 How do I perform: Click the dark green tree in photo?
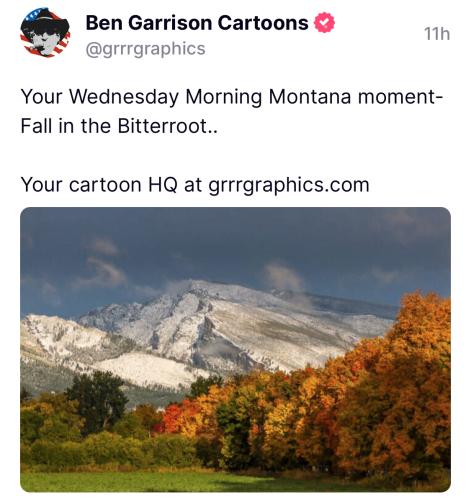[97, 398]
